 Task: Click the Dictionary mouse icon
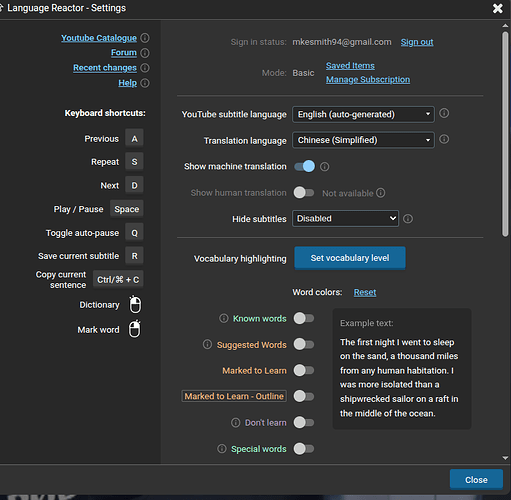point(135,304)
